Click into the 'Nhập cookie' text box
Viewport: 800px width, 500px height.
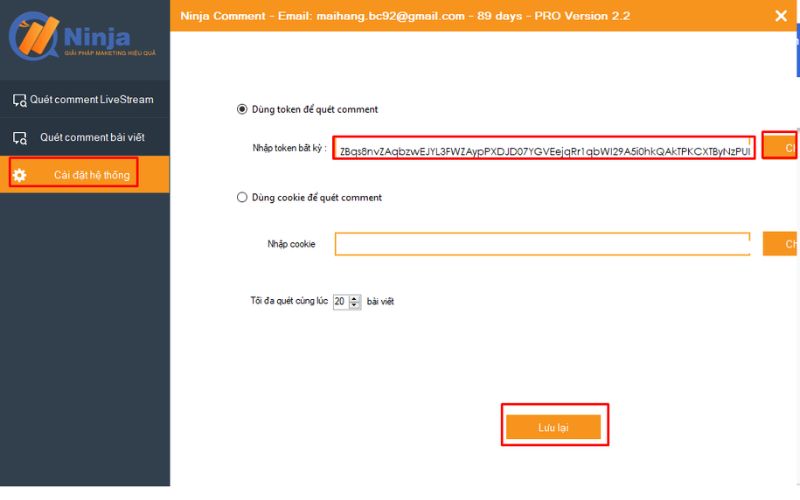pyautogui.click(x=542, y=244)
